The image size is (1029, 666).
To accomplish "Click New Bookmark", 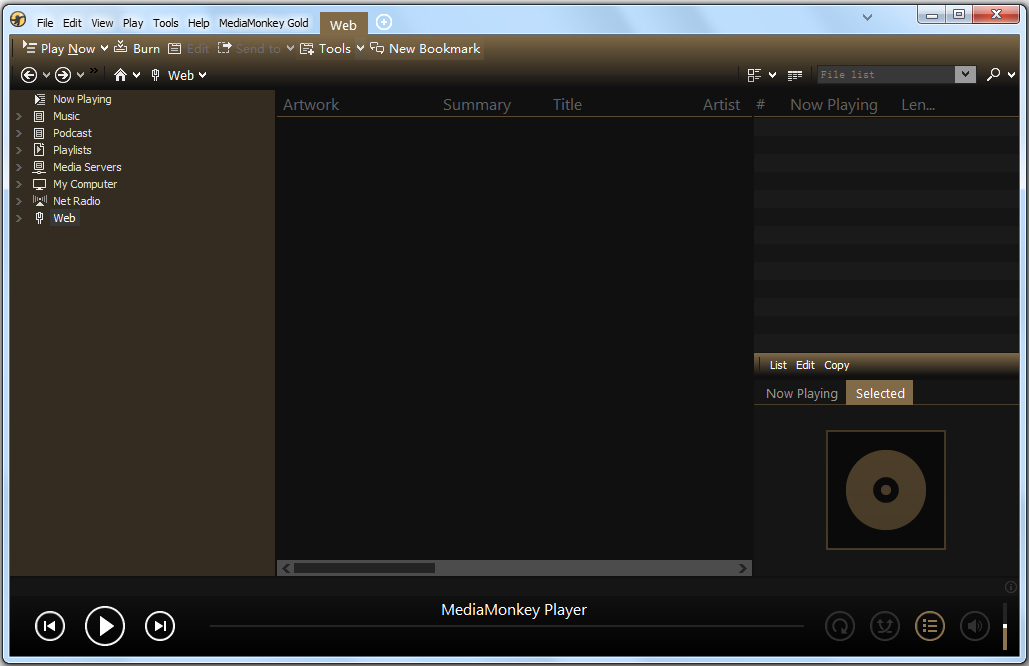I will pyautogui.click(x=425, y=49).
